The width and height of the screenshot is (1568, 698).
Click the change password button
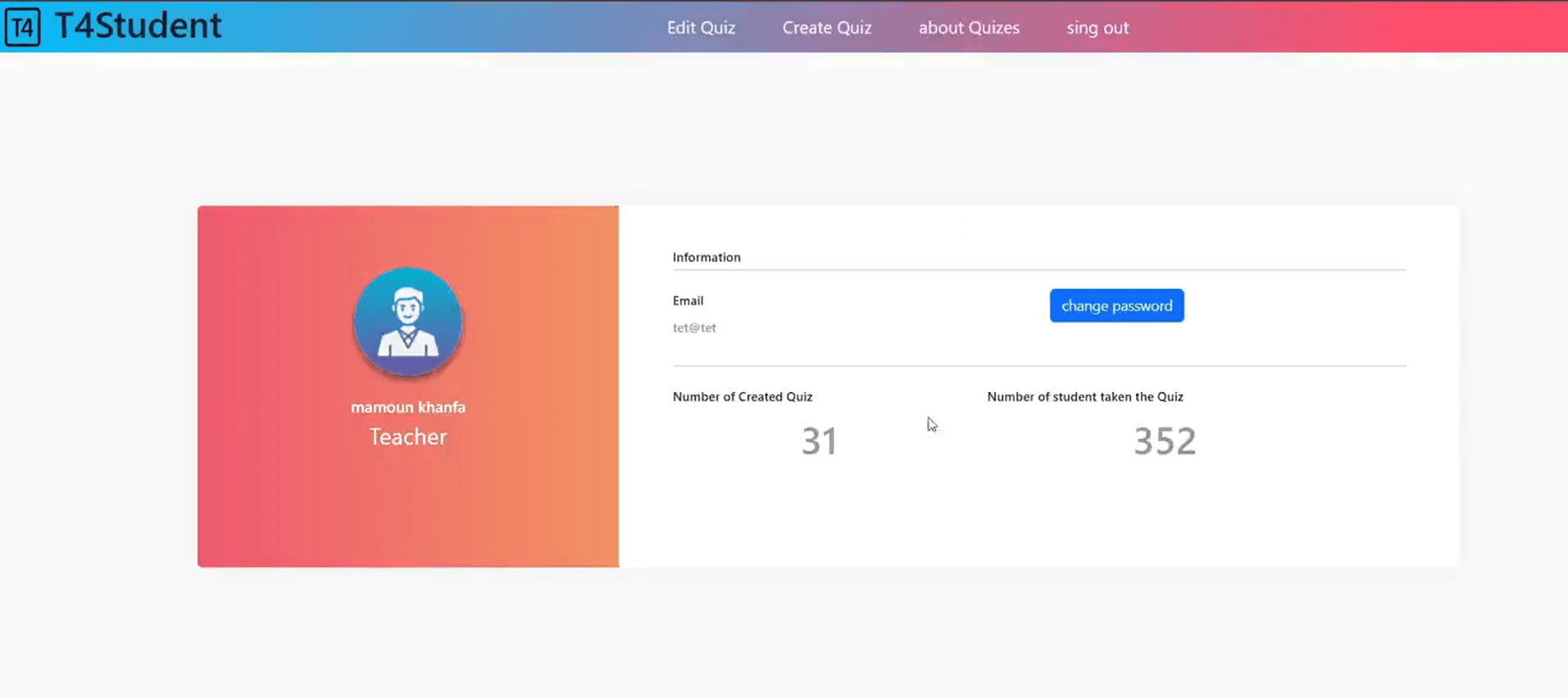pos(1116,305)
